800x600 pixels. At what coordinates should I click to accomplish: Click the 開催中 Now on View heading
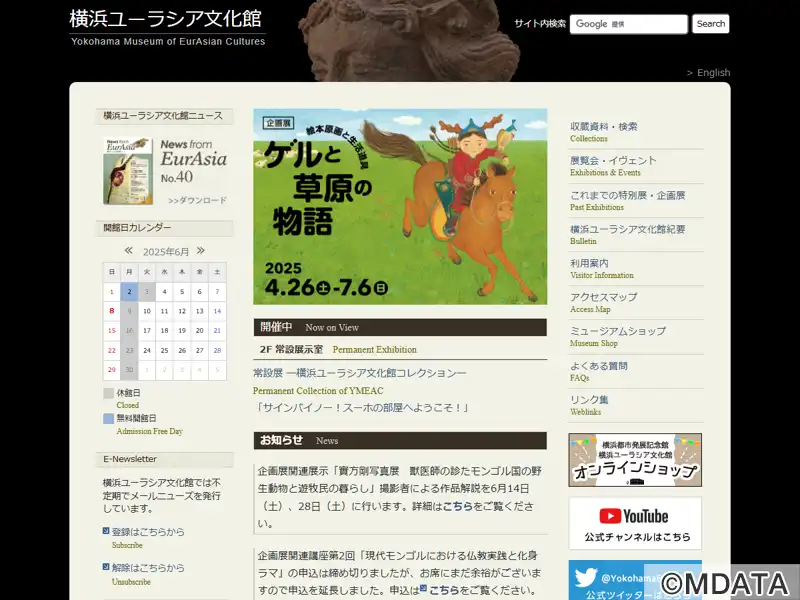(400, 328)
